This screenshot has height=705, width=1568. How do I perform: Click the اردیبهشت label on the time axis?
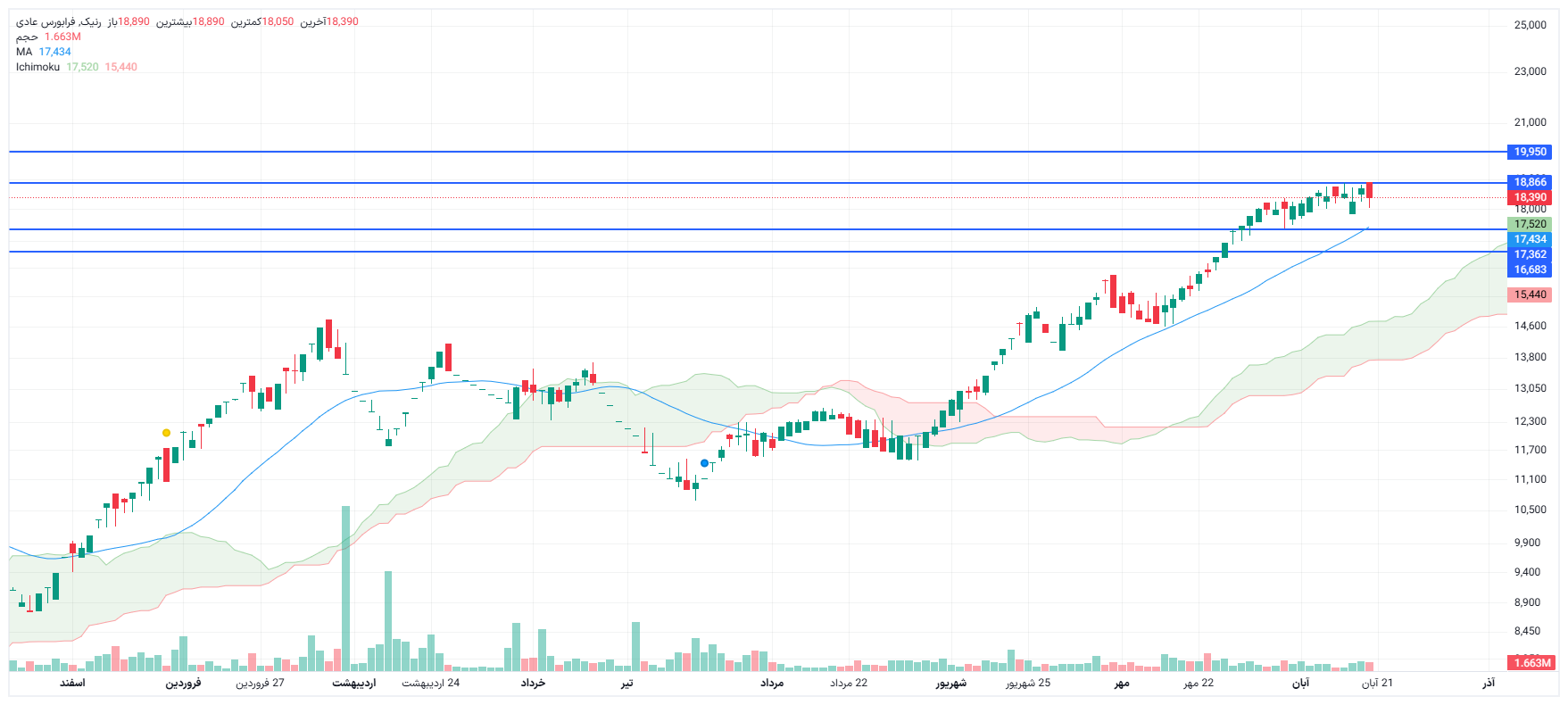tap(354, 683)
